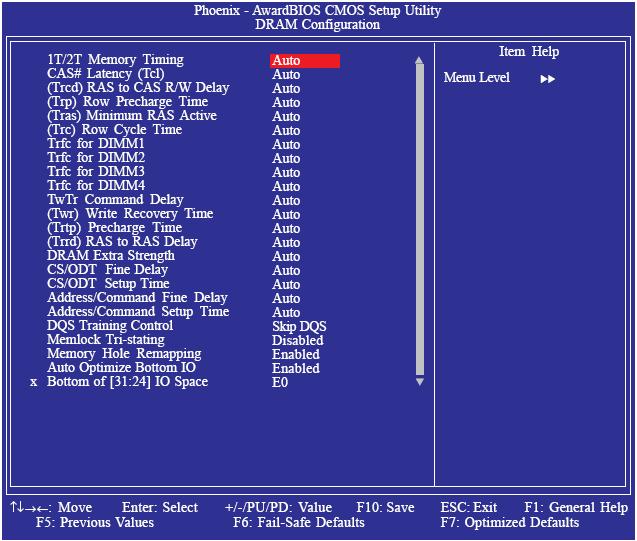Screen dimensions: 637x541
Task: Select Trfc for DIMM3
Action: point(96,171)
